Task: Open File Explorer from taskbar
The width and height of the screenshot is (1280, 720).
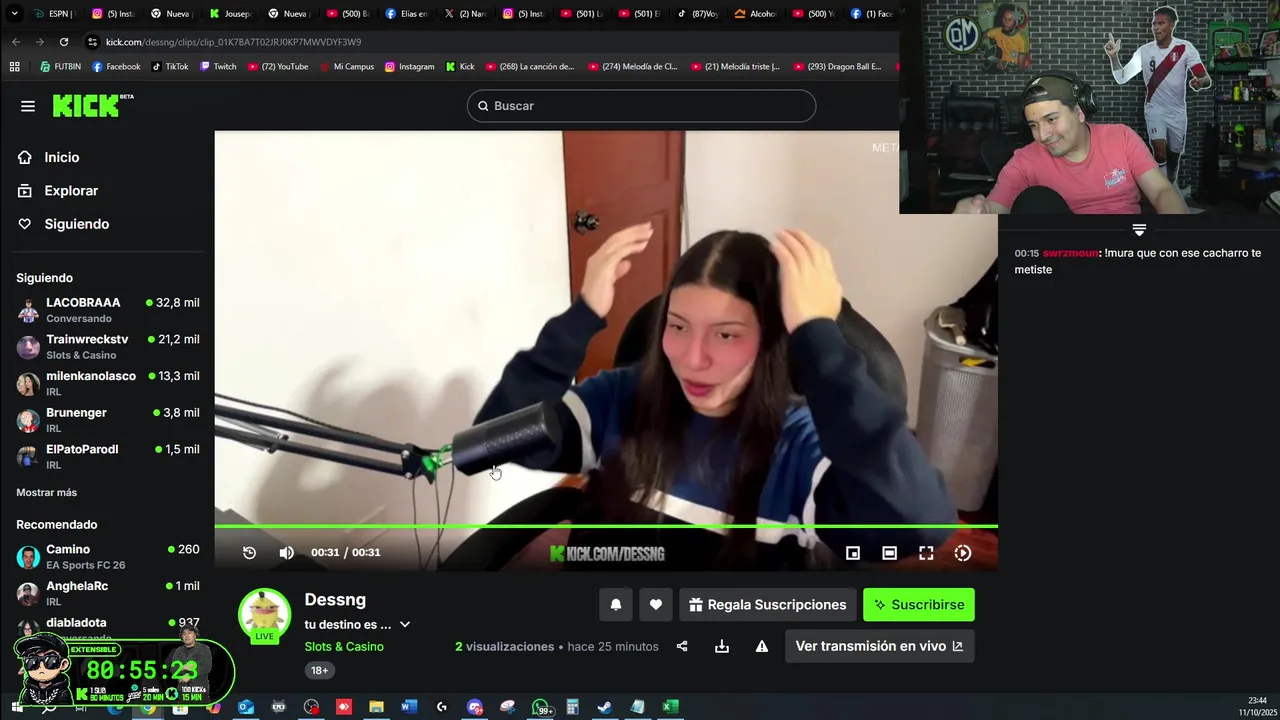Action: pos(377,707)
